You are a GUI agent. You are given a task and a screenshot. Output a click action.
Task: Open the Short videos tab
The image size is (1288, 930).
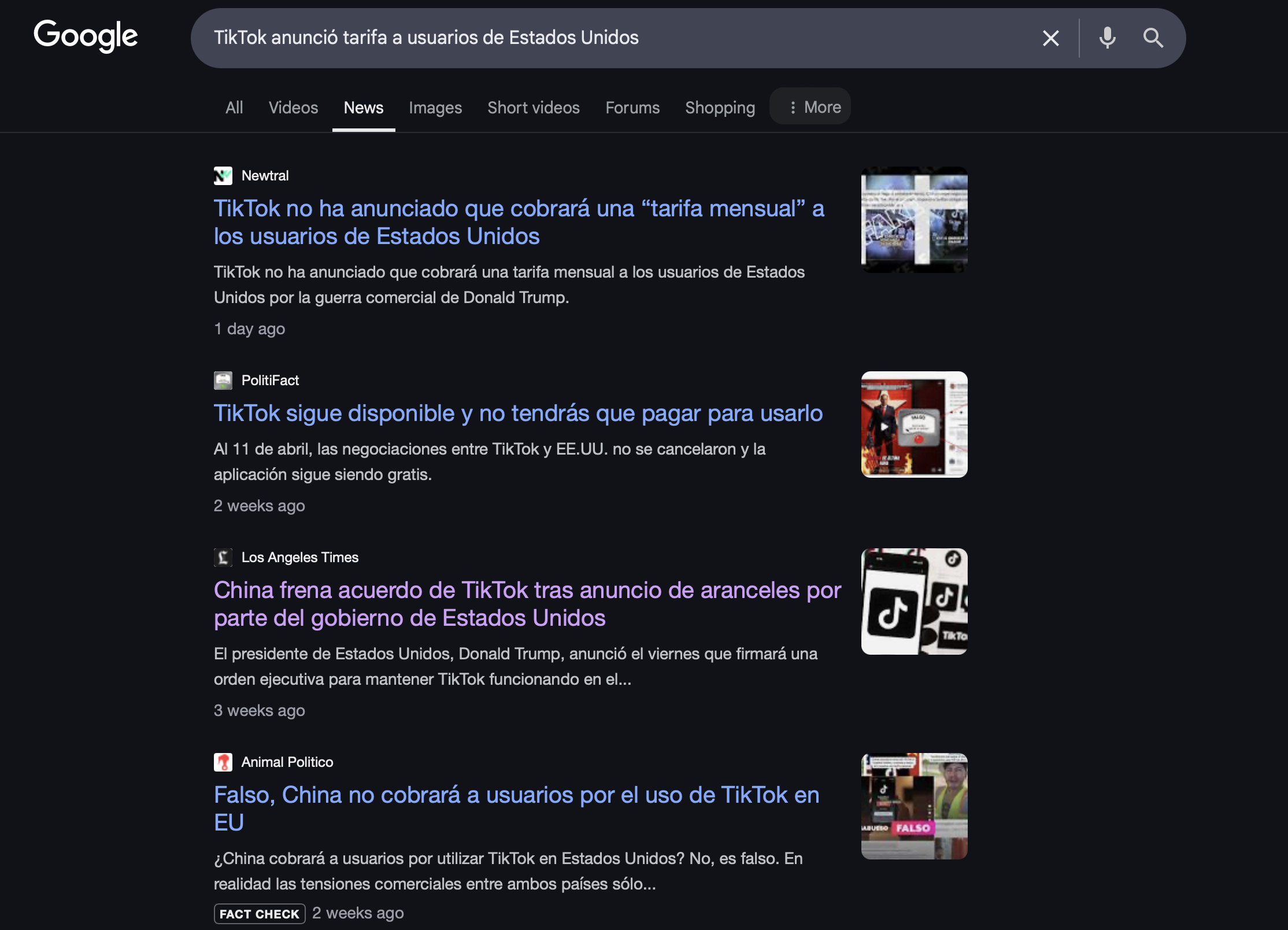534,108
